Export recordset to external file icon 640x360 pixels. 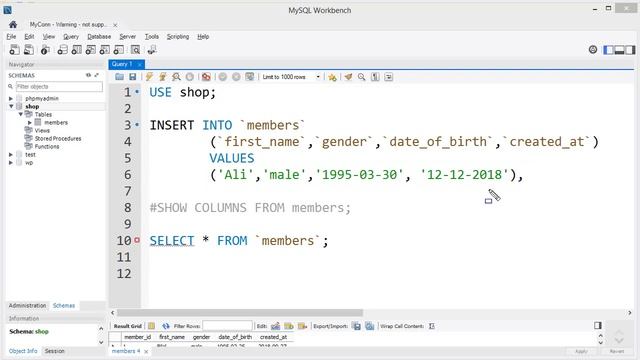coord(356,326)
